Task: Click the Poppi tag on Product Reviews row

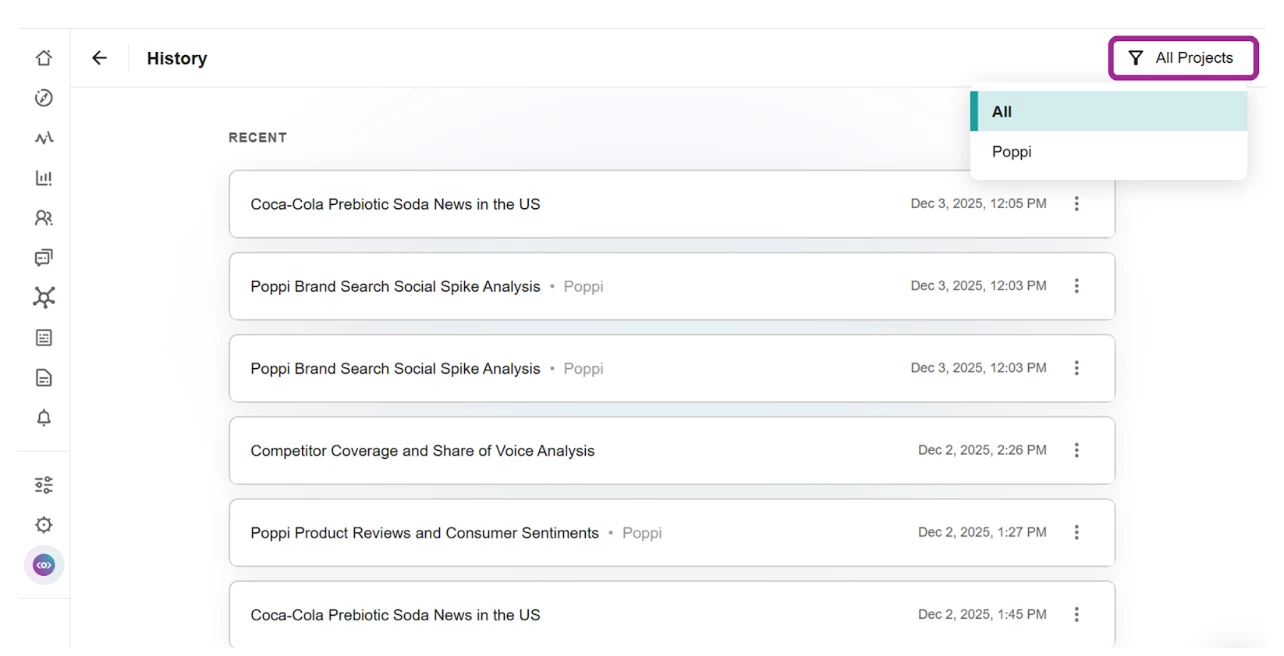Action: click(642, 533)
